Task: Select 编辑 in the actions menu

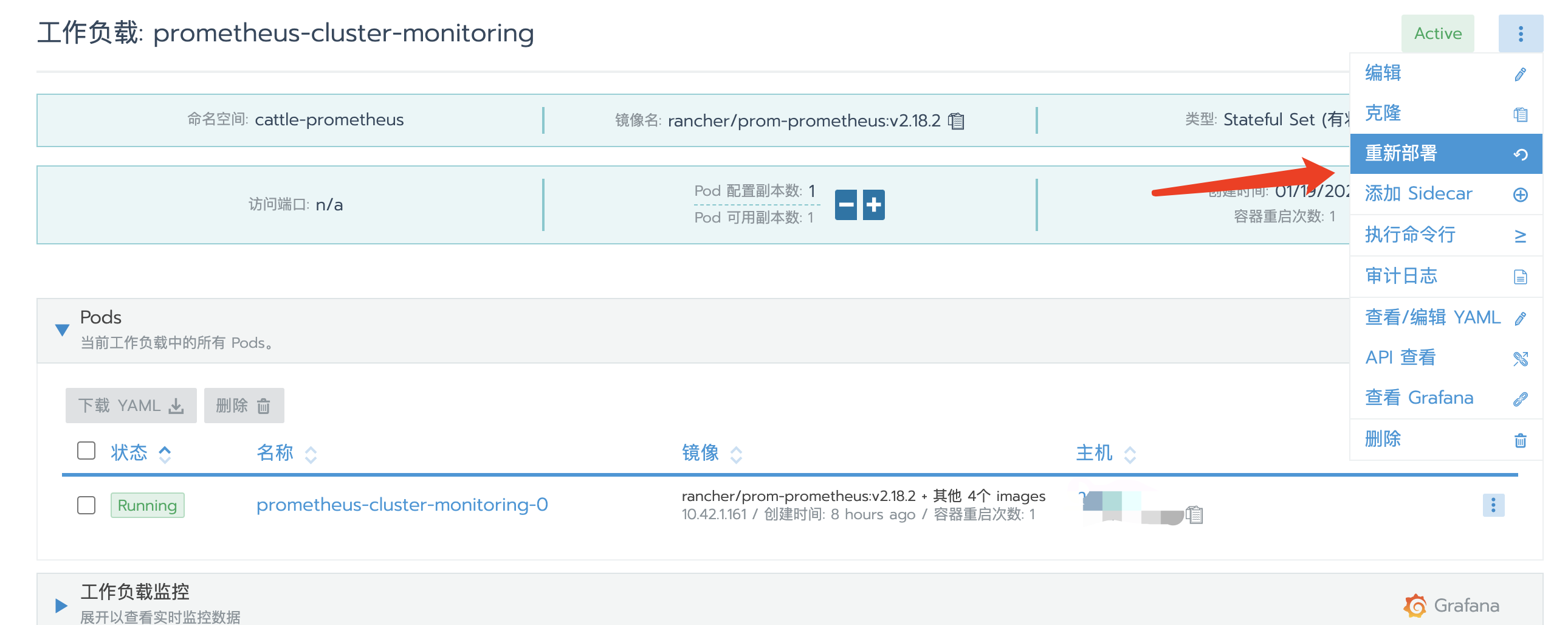Action: 1446,73
